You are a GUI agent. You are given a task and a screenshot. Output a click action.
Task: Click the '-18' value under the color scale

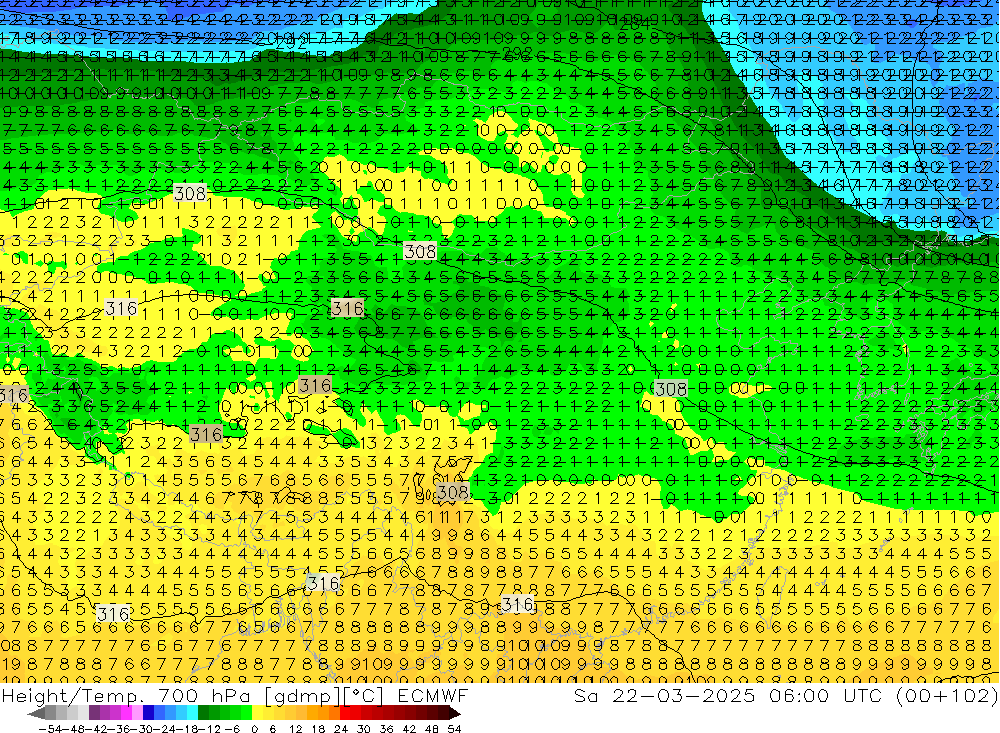[x=188, y=729]
